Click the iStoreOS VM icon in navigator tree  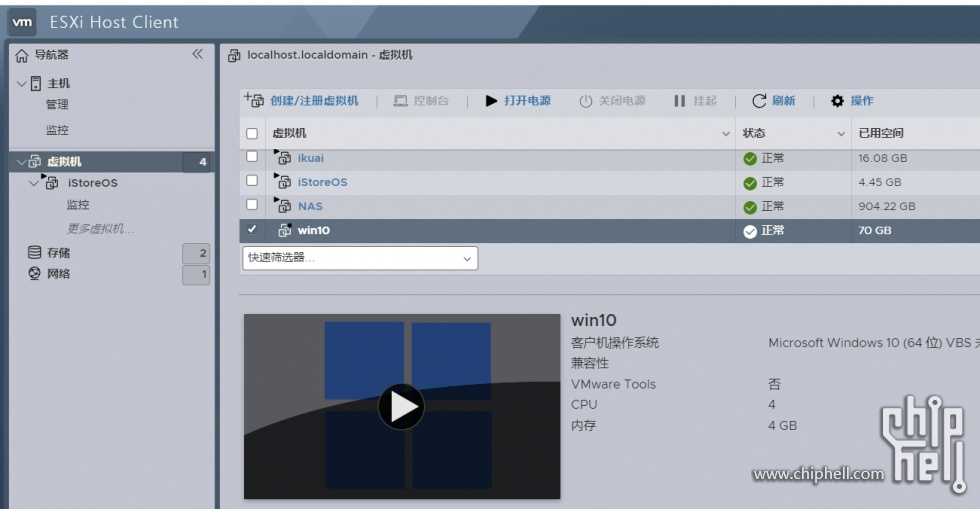coord(51,182)
